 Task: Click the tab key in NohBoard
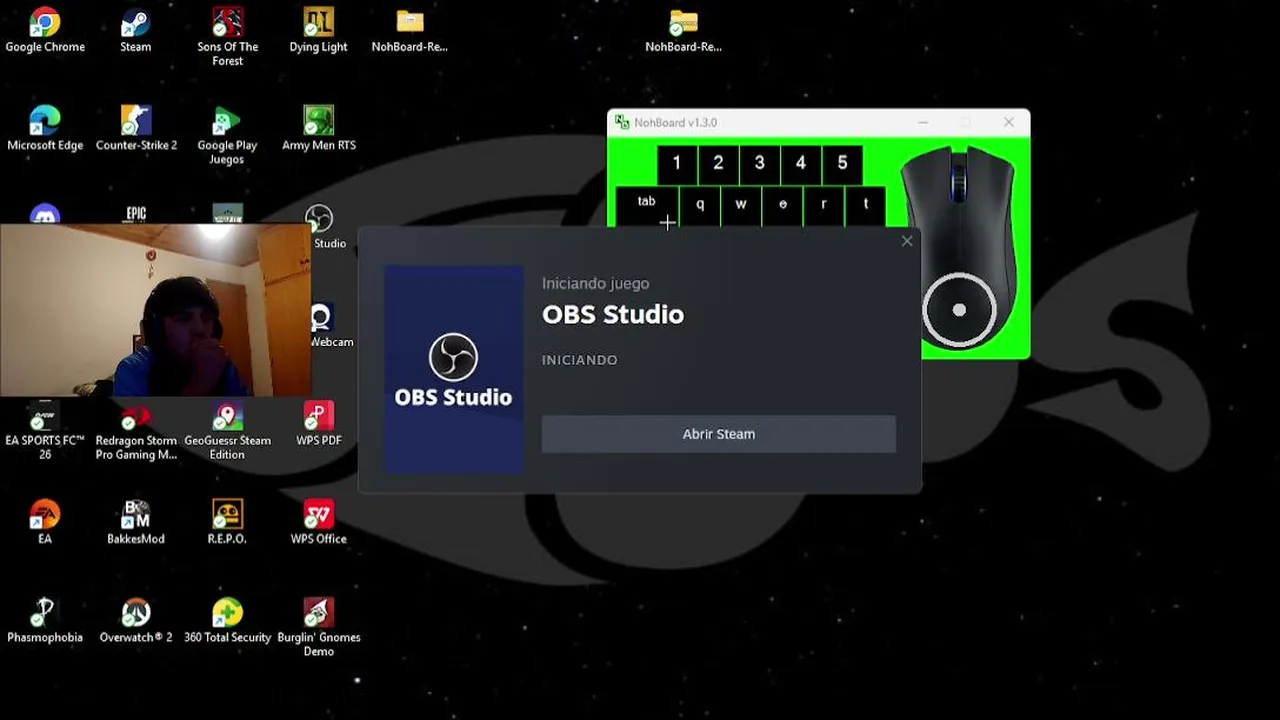[647, 206]
